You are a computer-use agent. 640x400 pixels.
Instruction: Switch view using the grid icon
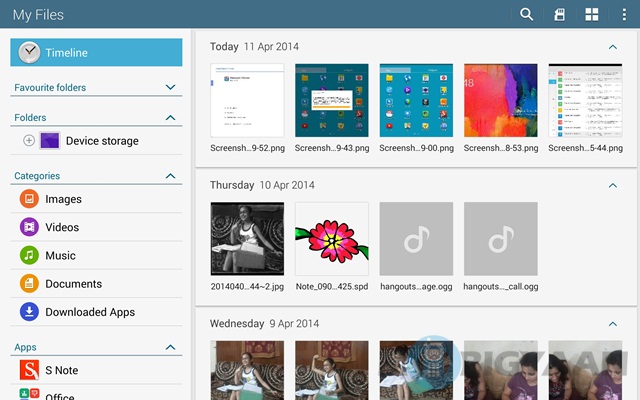click(592, 14)
